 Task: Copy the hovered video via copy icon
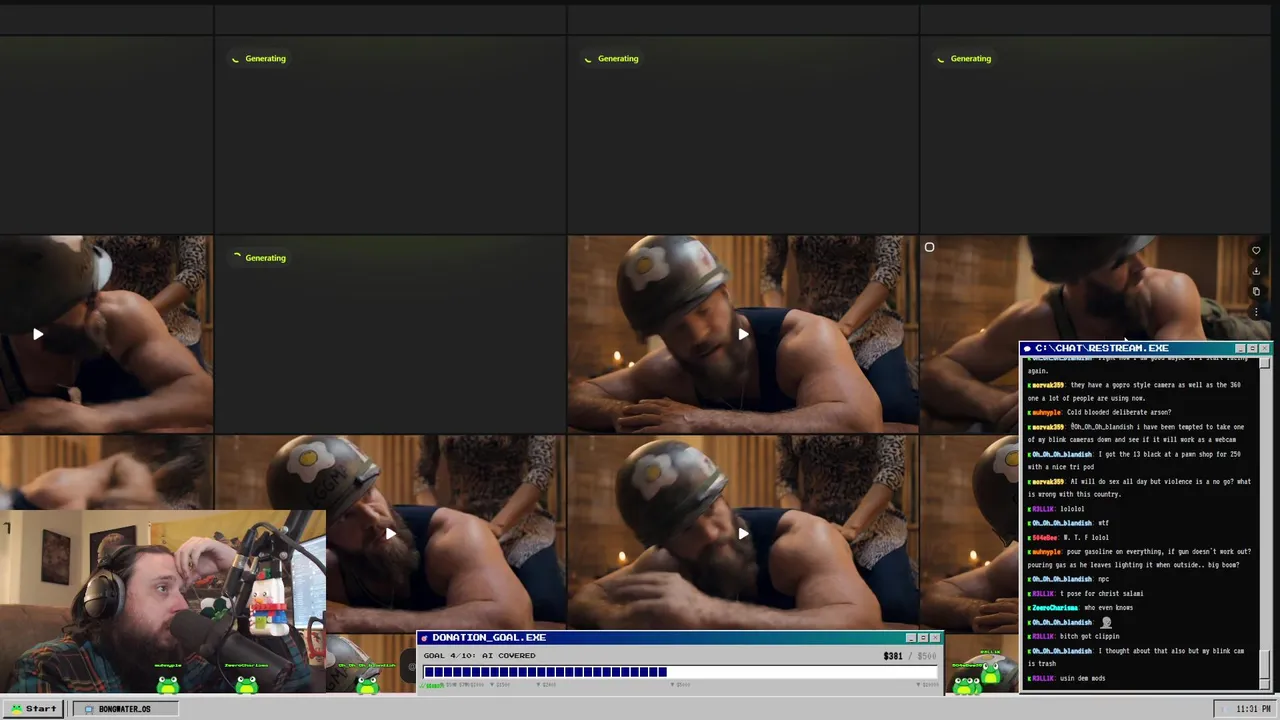click(x=1256, y=292)
